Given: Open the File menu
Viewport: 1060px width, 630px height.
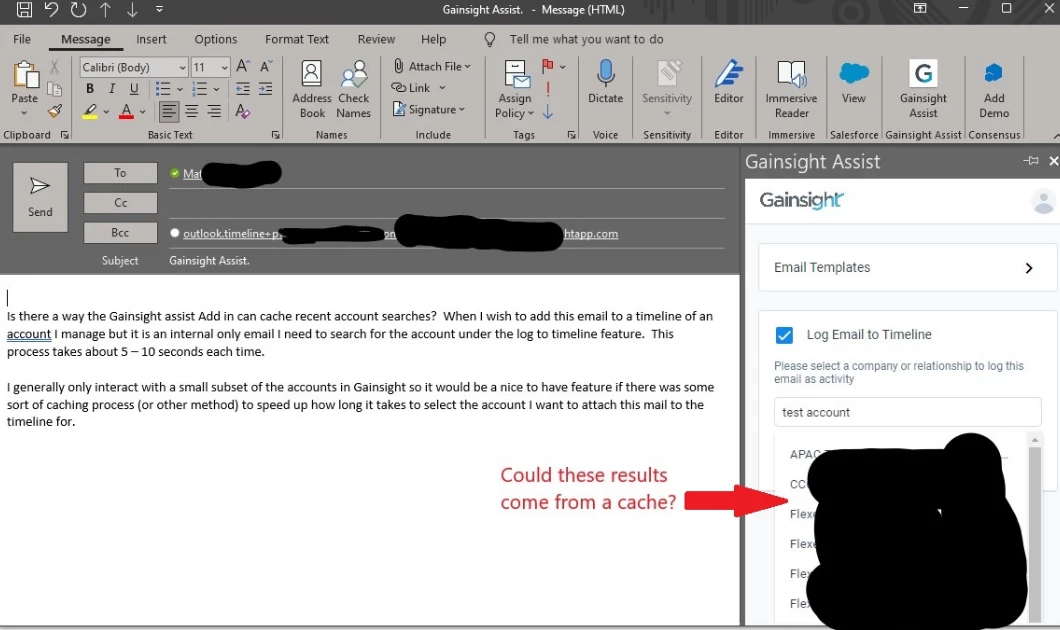Looking at the screenshot, I should 22,39.
